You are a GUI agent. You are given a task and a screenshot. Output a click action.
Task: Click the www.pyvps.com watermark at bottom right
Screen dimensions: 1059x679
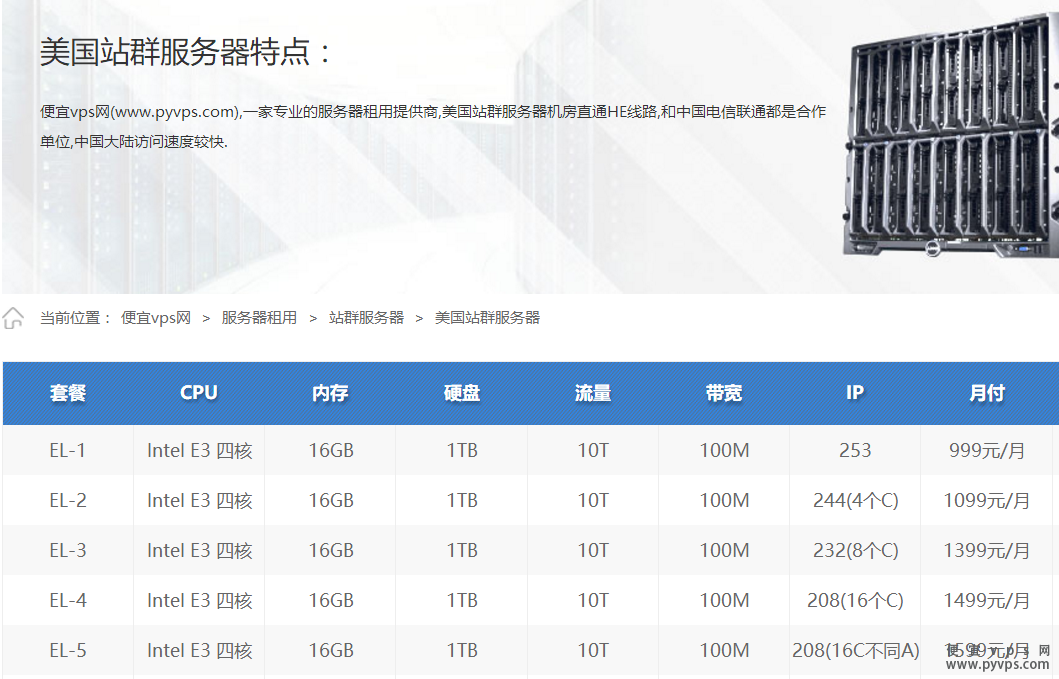tap(997, 664)
